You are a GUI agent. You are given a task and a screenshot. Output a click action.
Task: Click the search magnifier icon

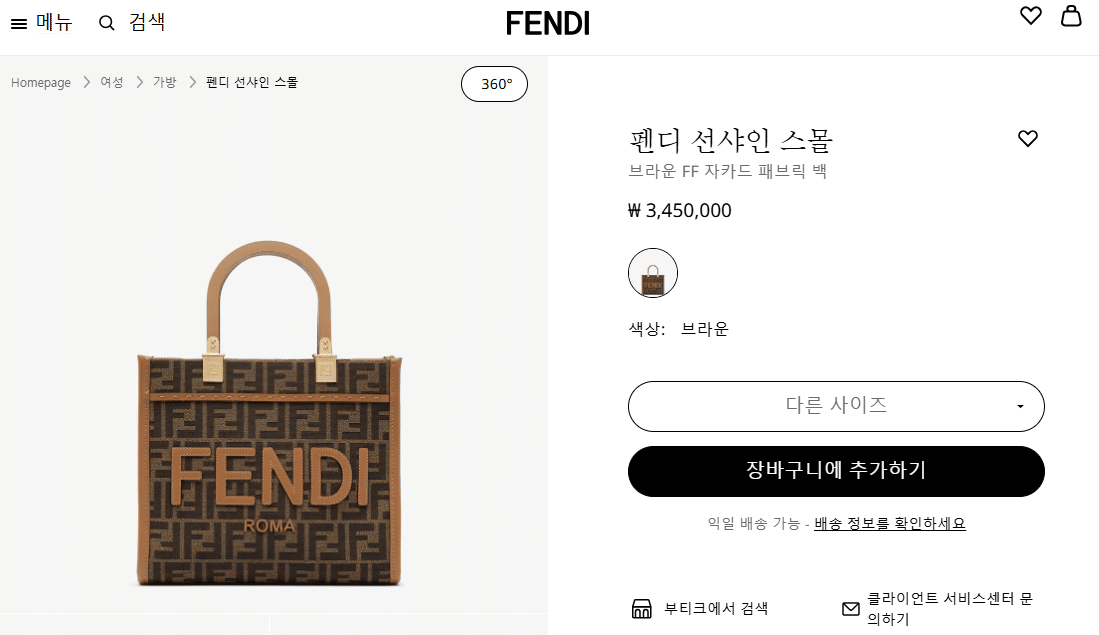pos(107,23)
